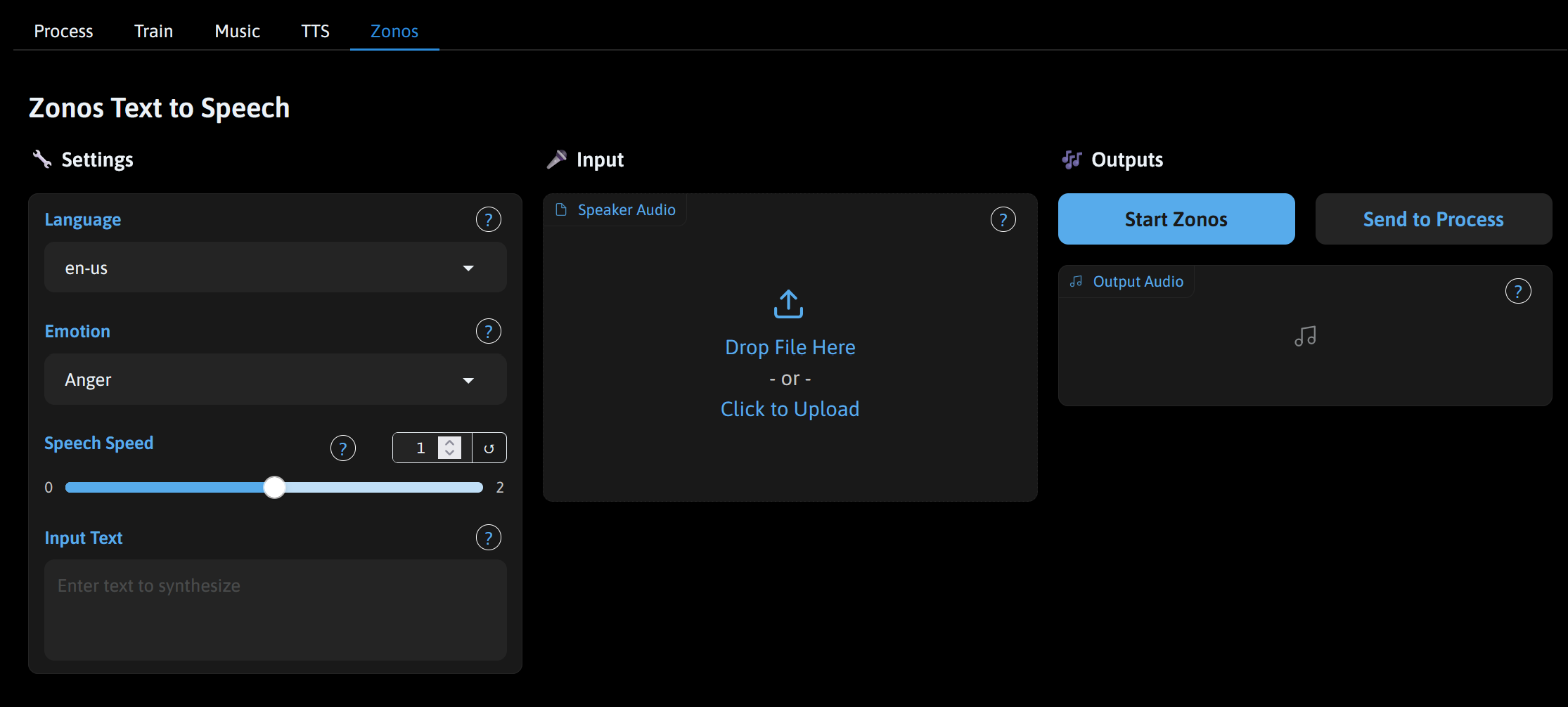Screen dimensions: 1568x707
Task: Click the Speech Speed label
Action: (98, 443)
